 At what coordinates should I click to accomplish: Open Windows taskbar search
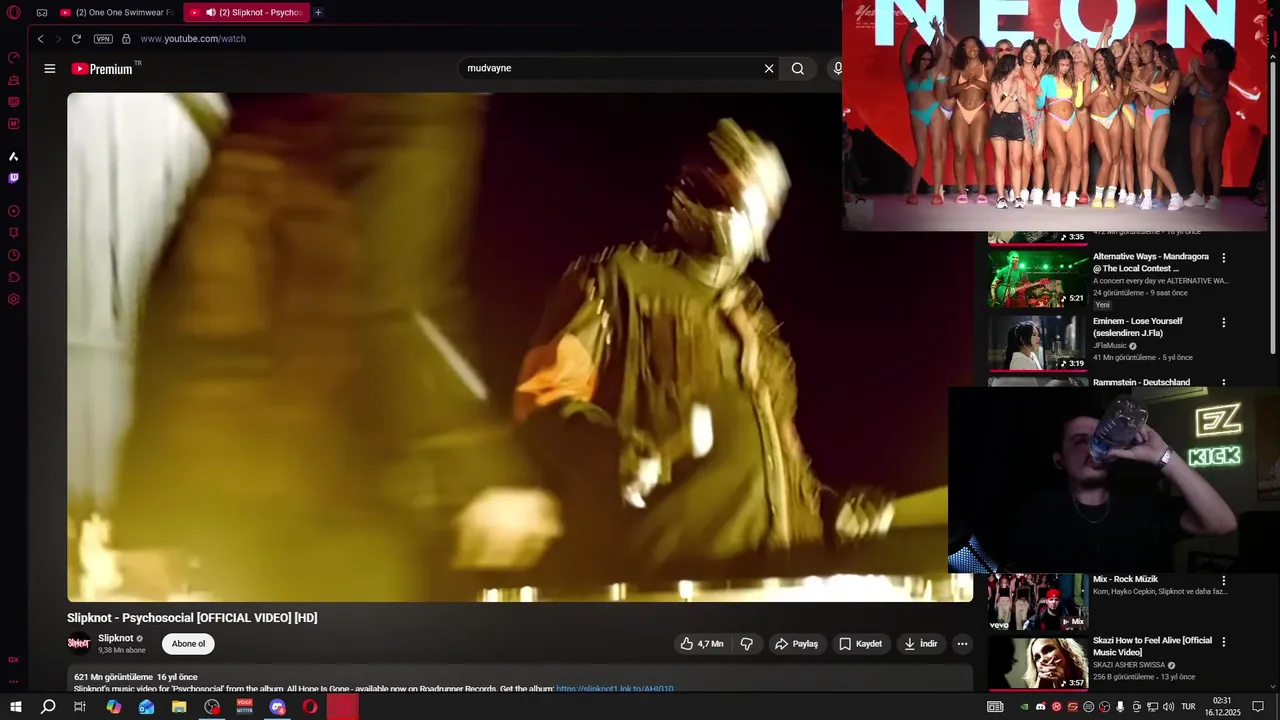coord(48,707)
